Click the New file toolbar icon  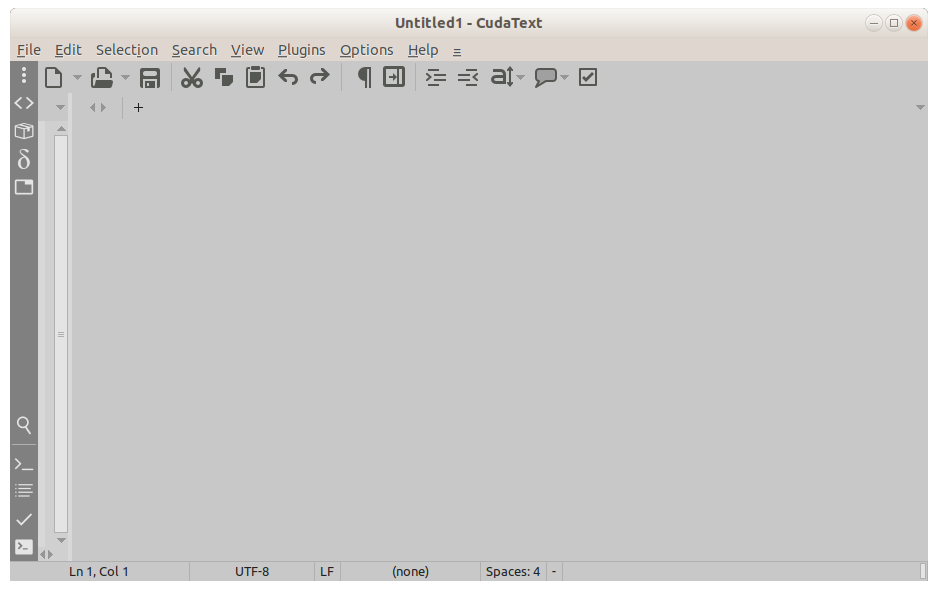(54, 77)
